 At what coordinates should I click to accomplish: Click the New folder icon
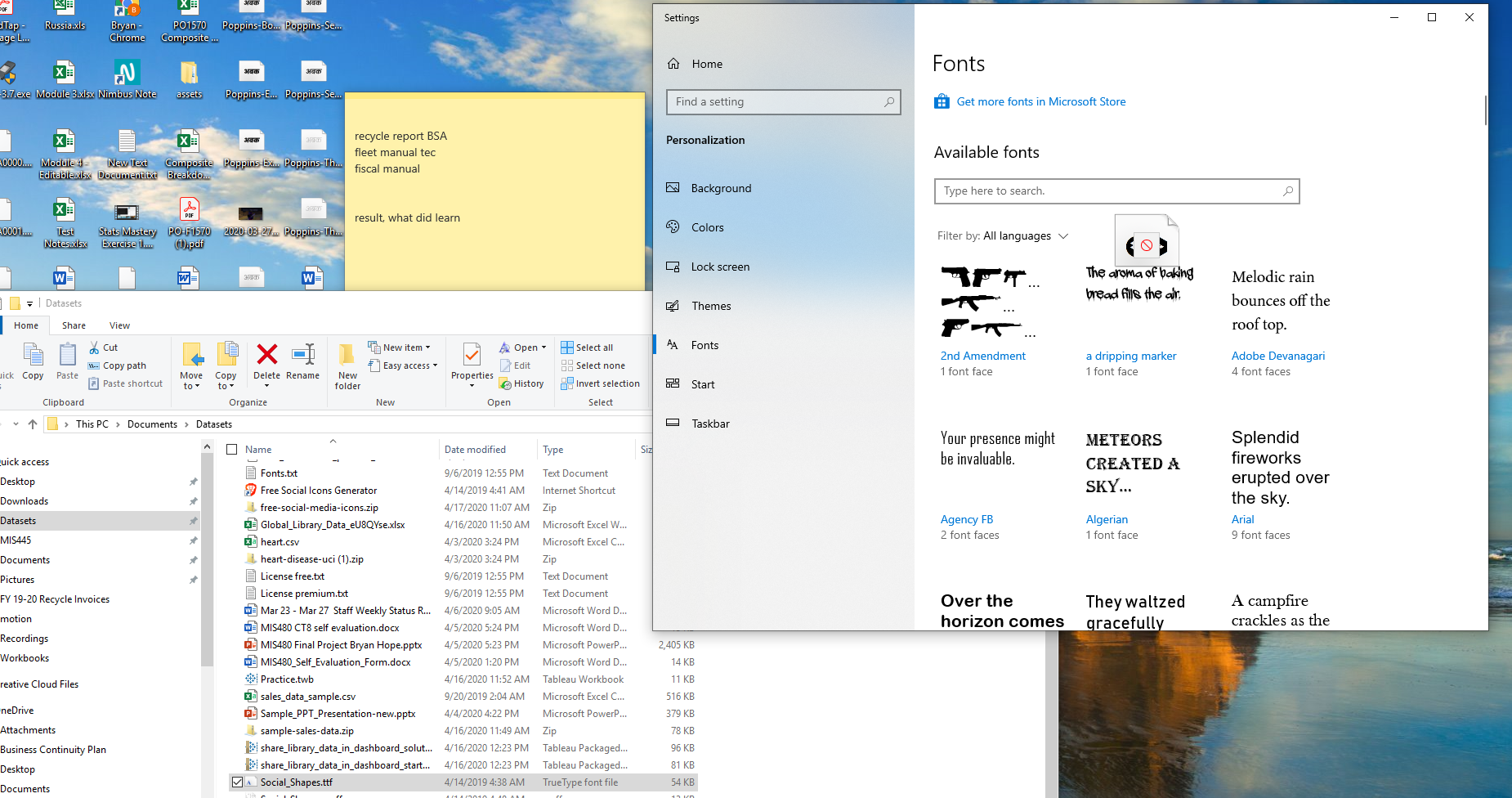click(347, 355)
